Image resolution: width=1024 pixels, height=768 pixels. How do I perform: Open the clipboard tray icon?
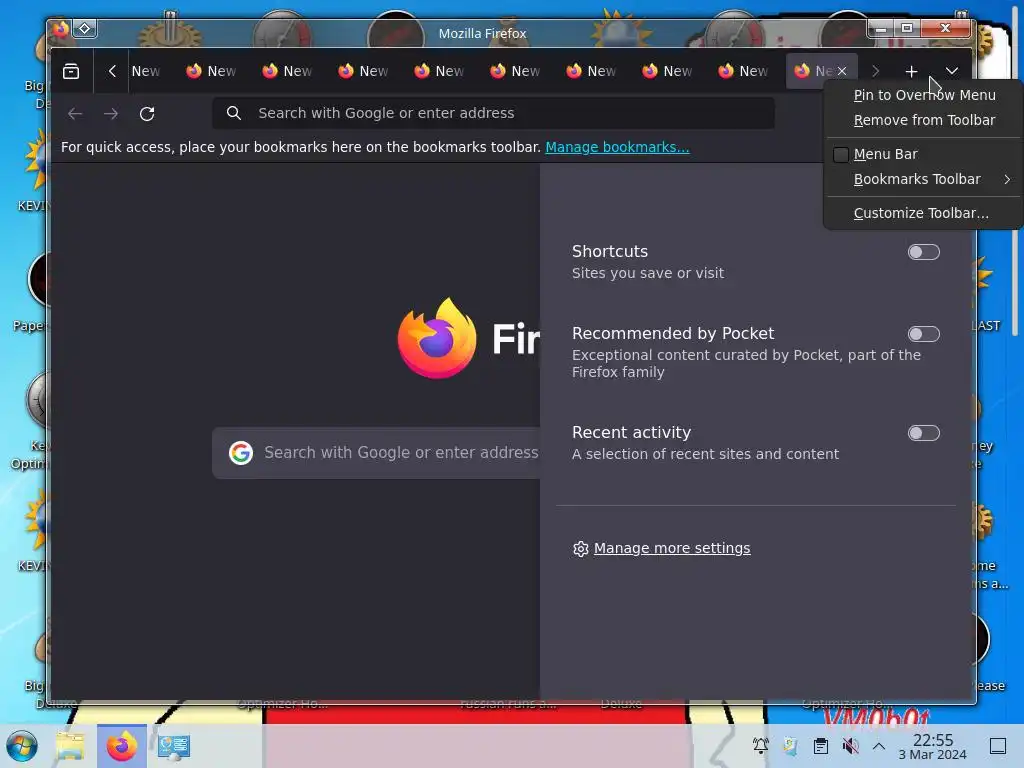(x=821, y=745)
